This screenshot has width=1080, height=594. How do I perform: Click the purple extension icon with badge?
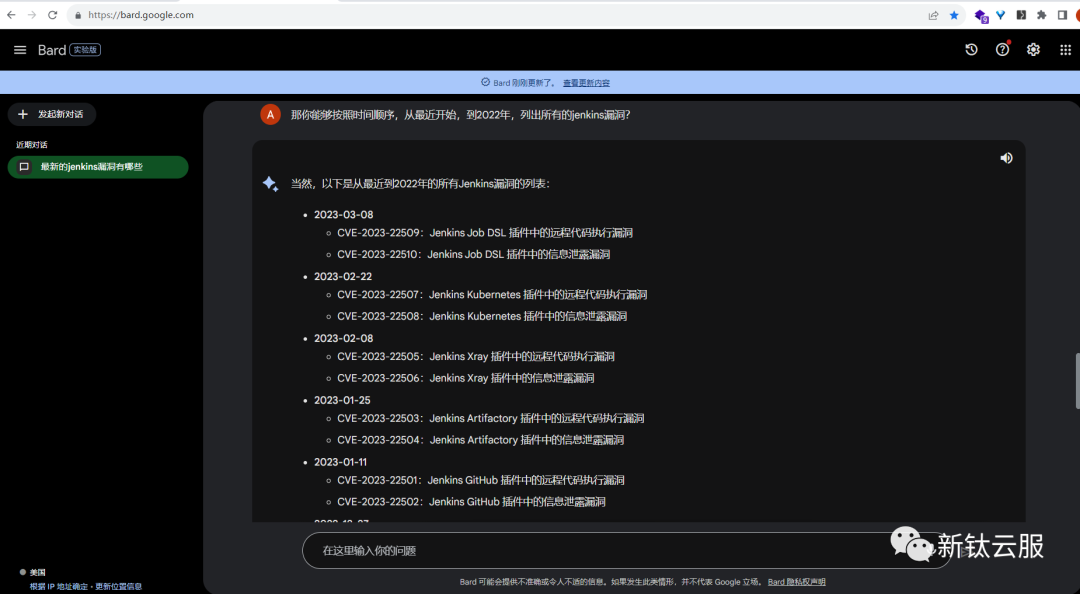pyautogui.click(x=981, y=16)
